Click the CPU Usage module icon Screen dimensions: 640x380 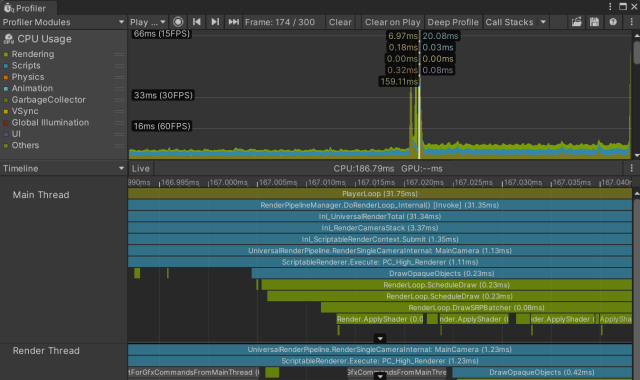[x=9, y=39]
